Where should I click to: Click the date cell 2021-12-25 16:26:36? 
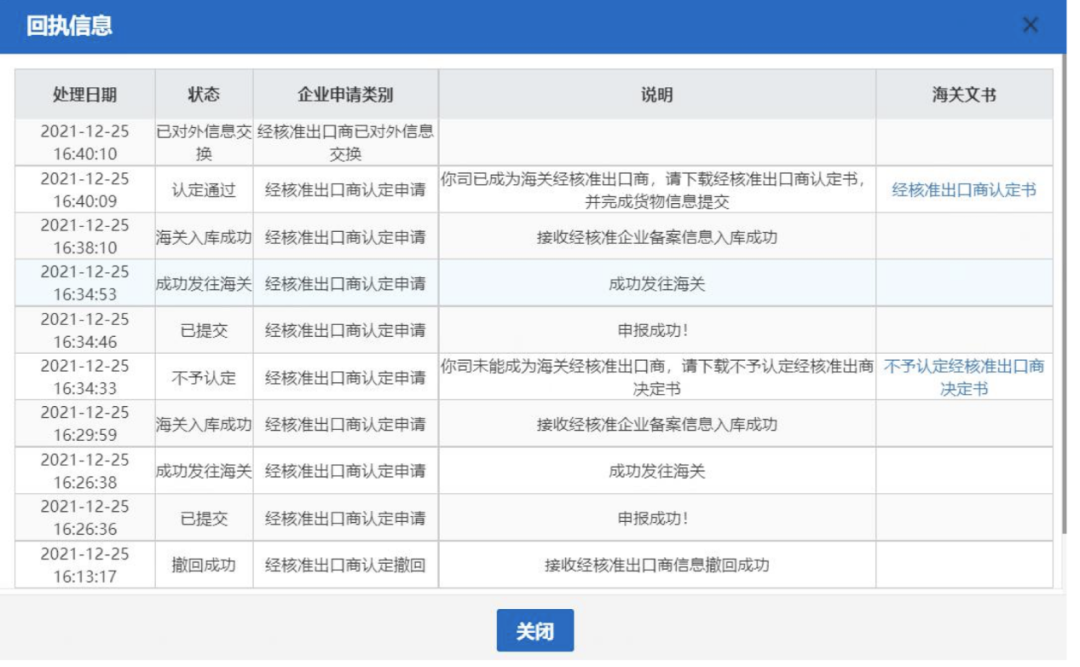85,518
